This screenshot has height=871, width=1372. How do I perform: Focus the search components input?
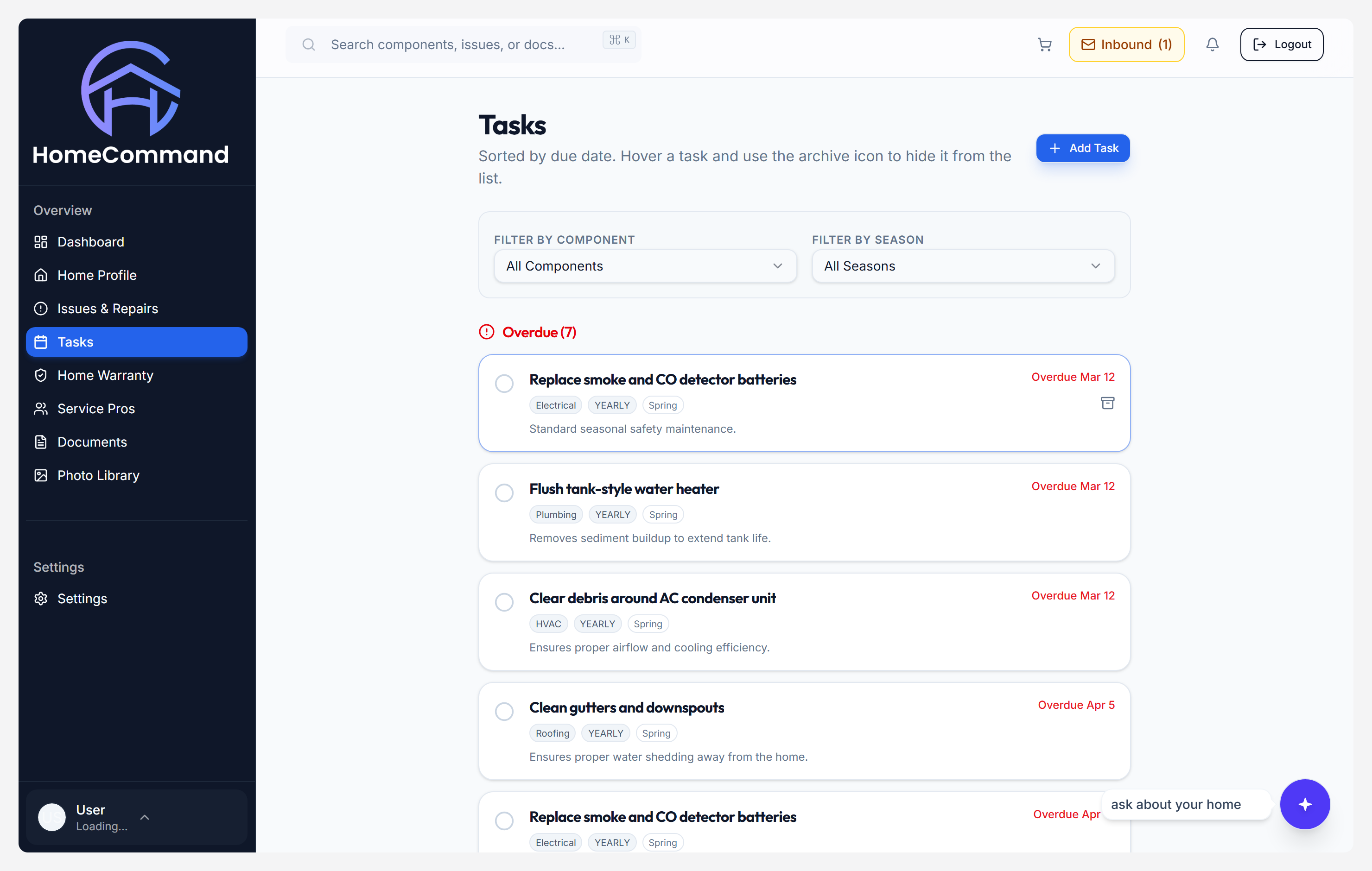point(463,44)
